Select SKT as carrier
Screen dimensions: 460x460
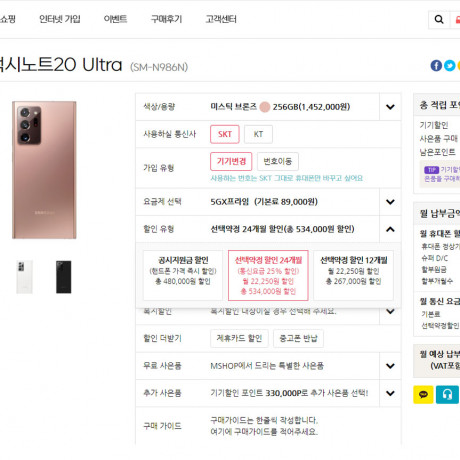[x=225, y=134]
